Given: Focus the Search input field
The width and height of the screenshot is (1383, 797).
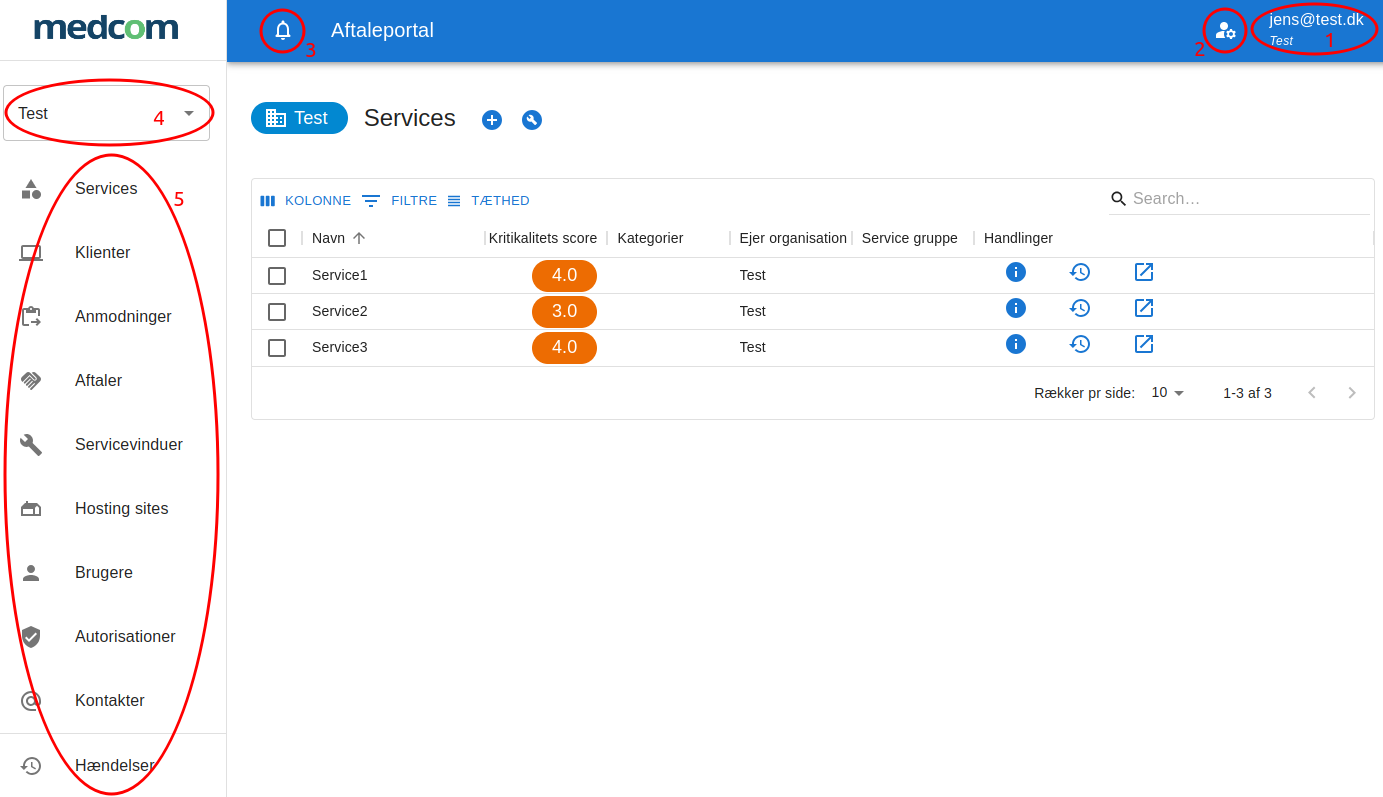Looking at the screenshot, I should tap(1248, 199).
